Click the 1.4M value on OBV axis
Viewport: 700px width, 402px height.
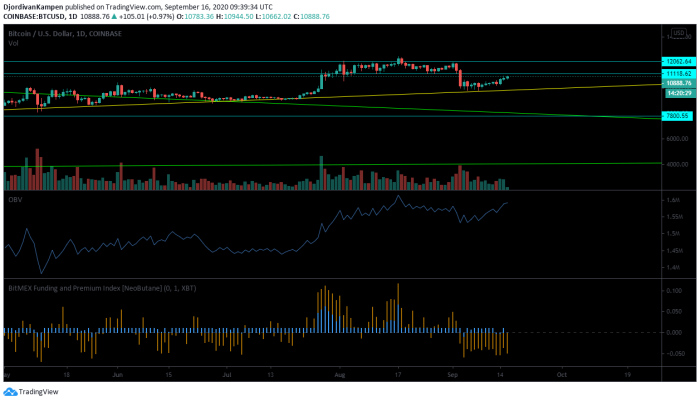point(673,268)
